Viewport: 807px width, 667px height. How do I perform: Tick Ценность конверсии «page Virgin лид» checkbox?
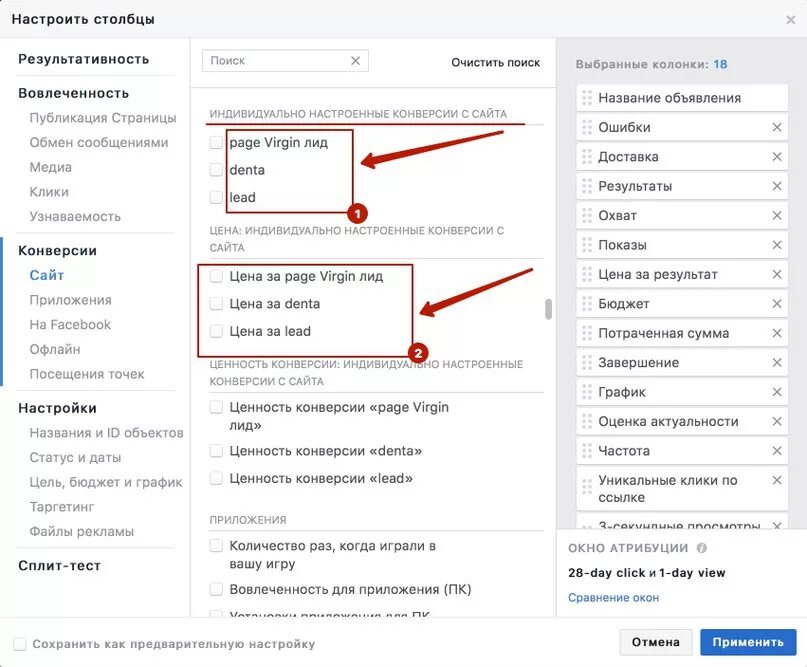(216, 407)
